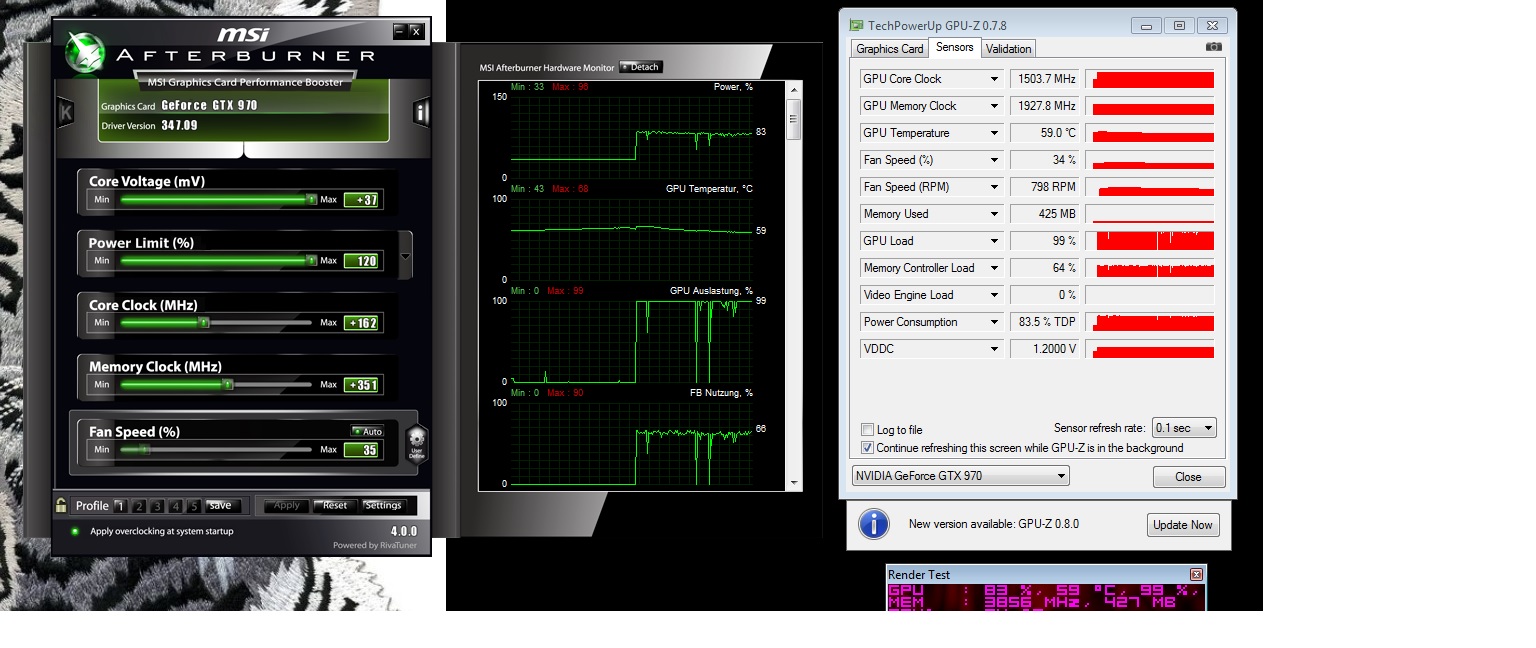Take a GPU-Z screenshot with the camera icon
Screen dimensions: 1536x648
point(1213,47)
